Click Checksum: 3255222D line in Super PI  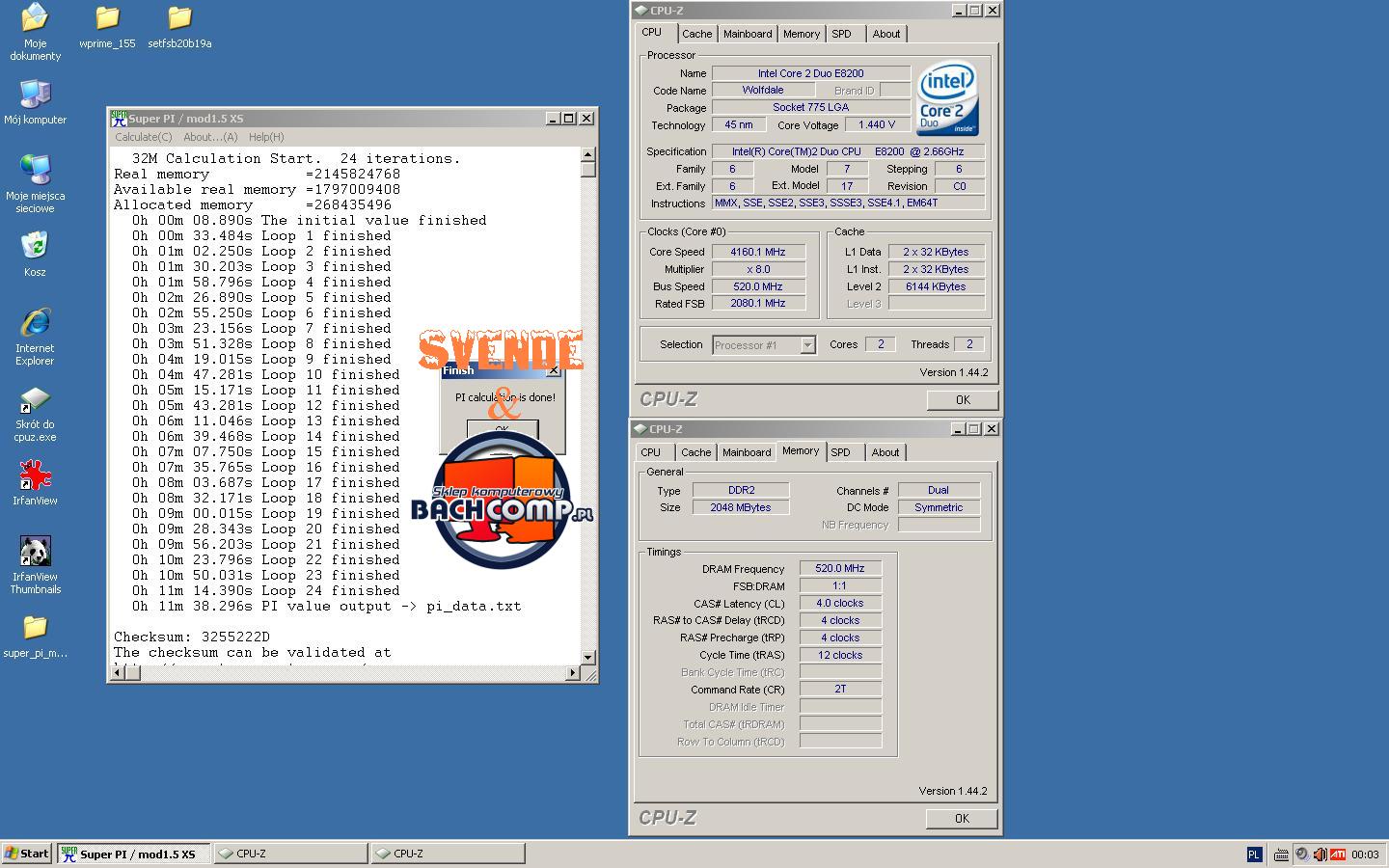(192, 637)
